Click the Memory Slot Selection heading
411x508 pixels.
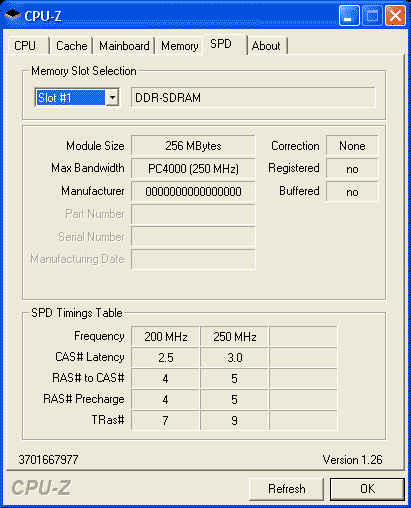[x=84, y=71]
